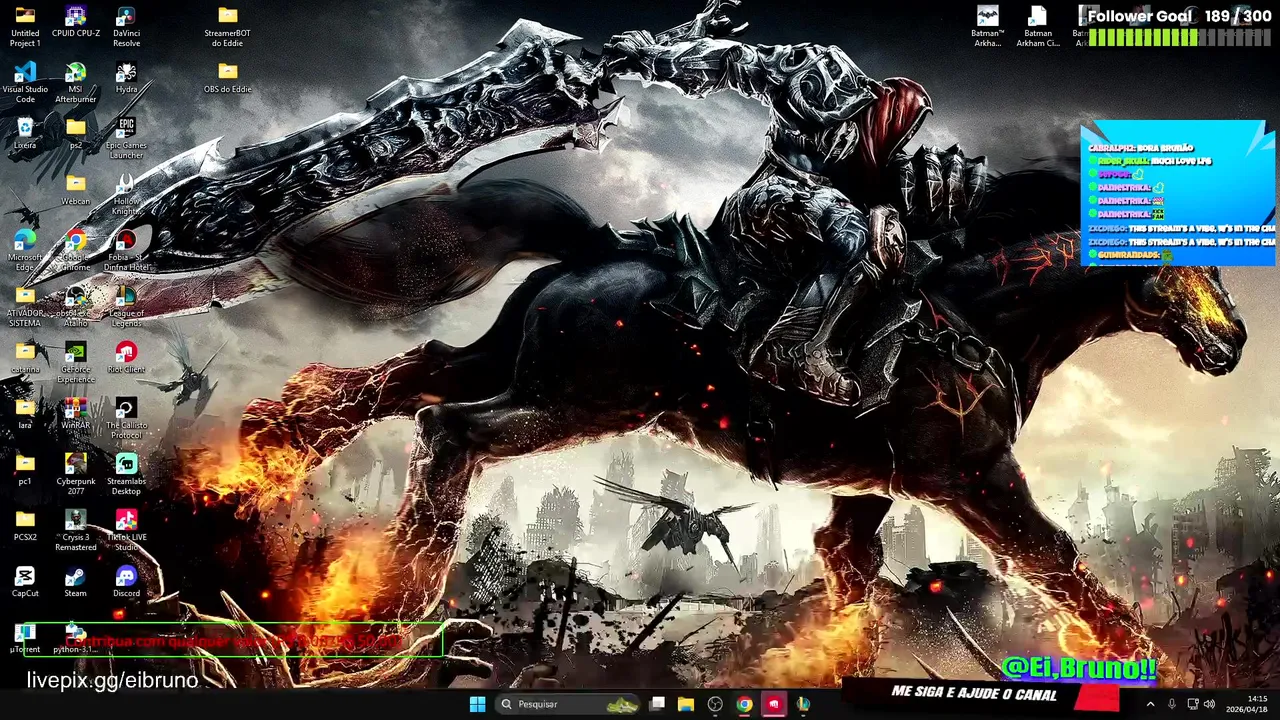This screenshot has height=720, width=1280.
Task: Open Batman Arkham City file icon
Action: coord(1038,26)
